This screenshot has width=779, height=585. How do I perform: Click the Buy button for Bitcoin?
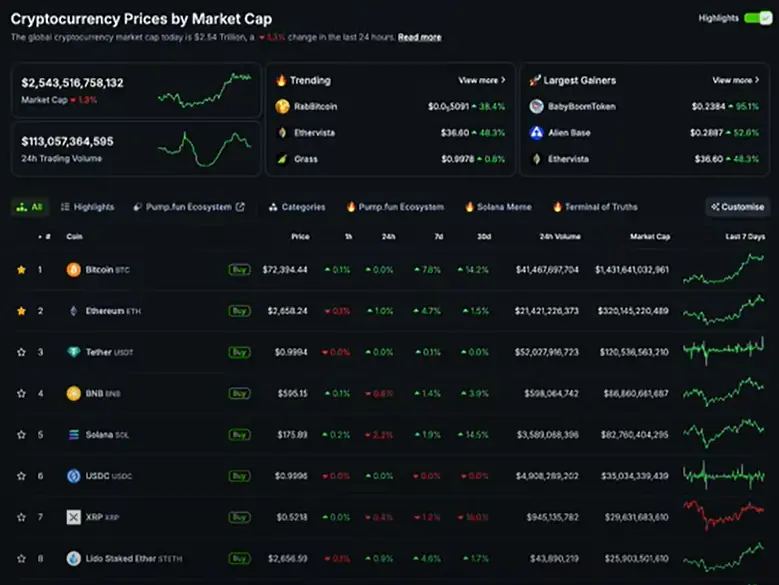239,270
